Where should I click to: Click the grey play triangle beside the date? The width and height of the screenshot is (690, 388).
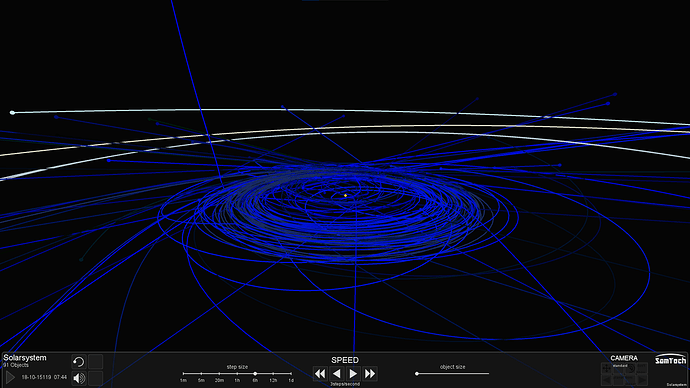point(10,377)
